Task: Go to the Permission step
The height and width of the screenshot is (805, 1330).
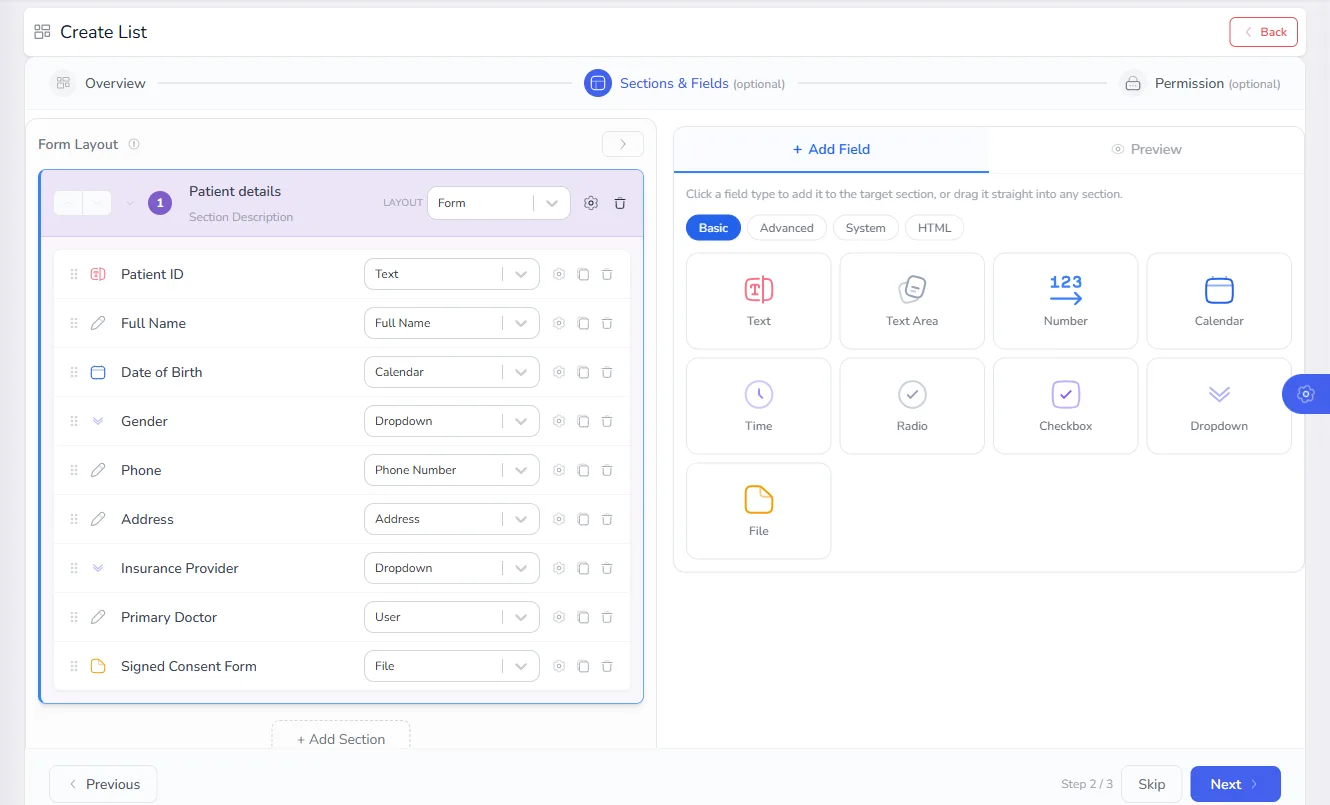Action: (x=1200, y=83)
